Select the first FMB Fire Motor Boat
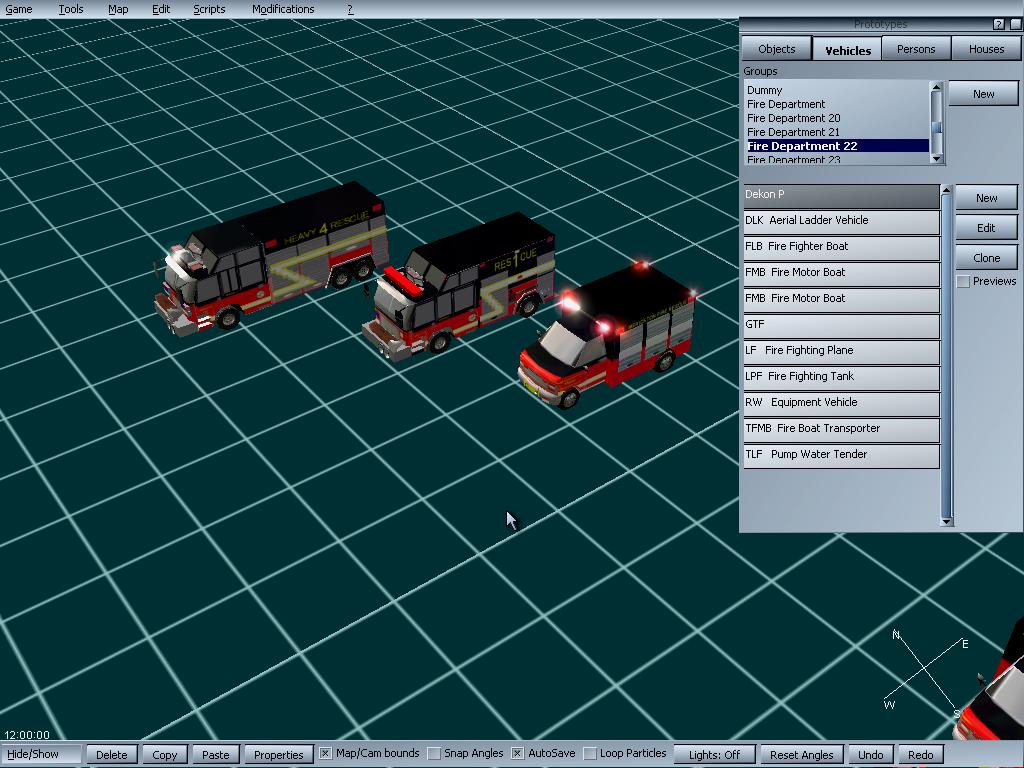This screenshot has width=1024, height=768. (x=841, y=273)
